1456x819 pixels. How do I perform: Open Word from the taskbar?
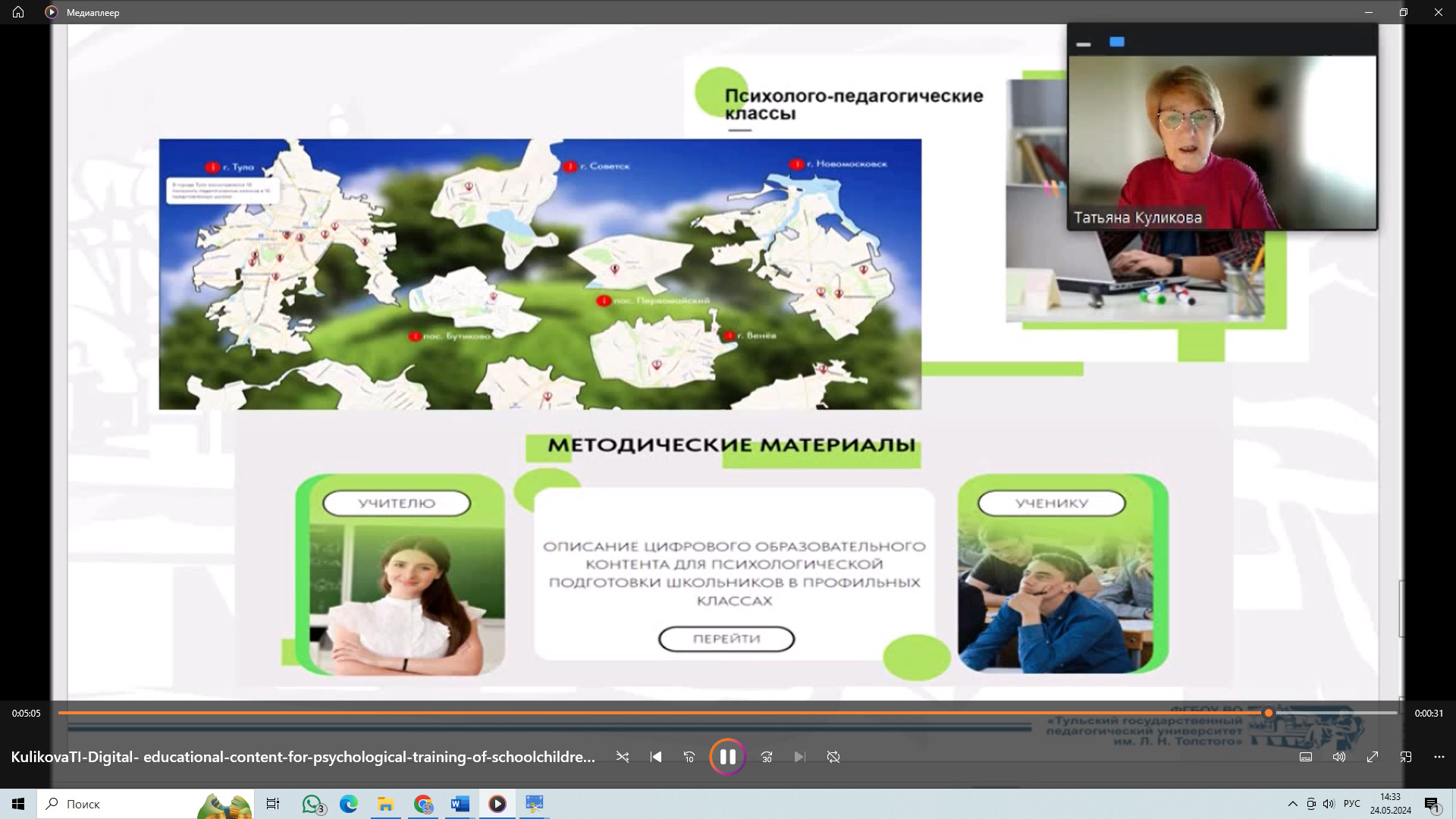pyautogui.click(x=460, y=804)
